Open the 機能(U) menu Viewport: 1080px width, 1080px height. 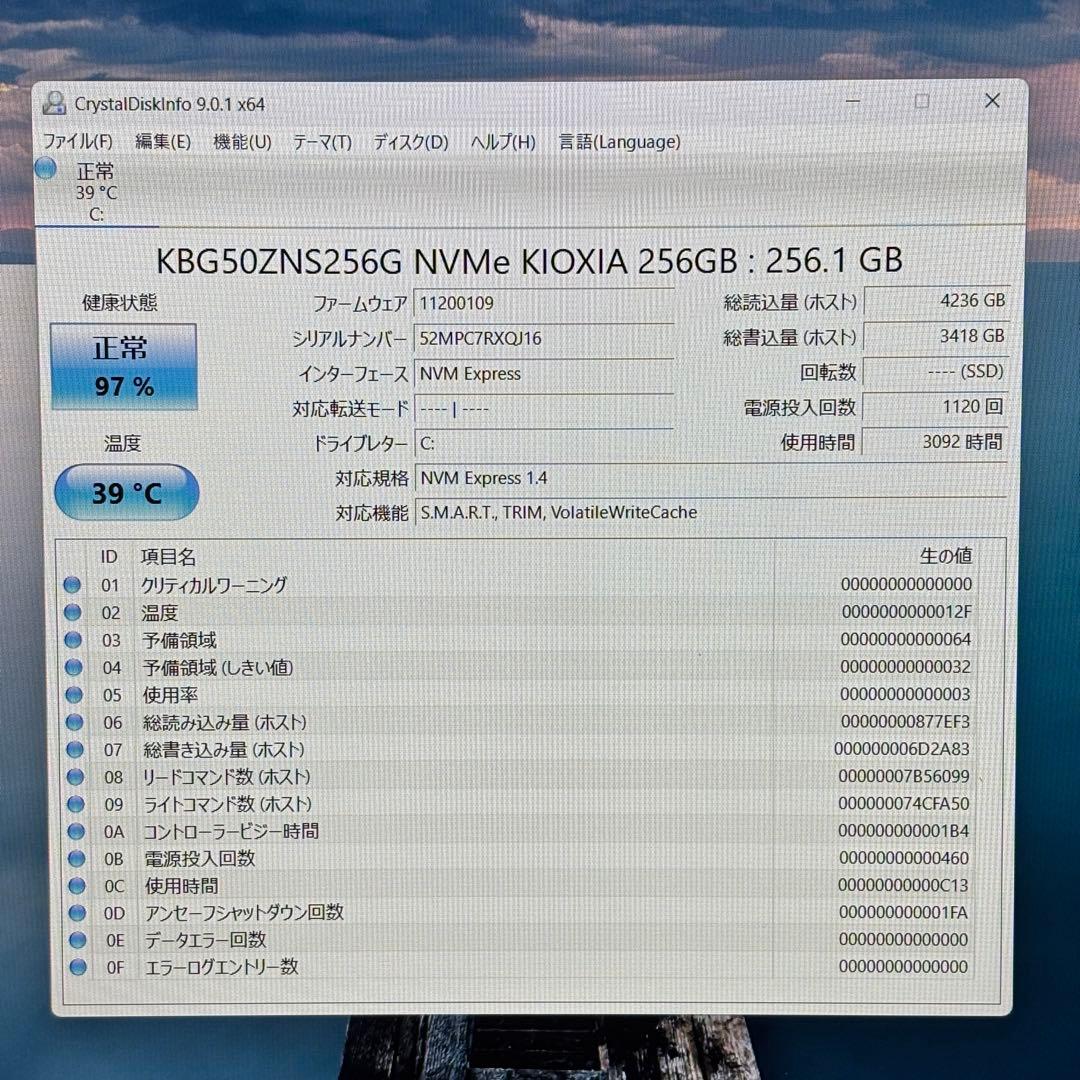pyautogui.click(x=240, y=142)
